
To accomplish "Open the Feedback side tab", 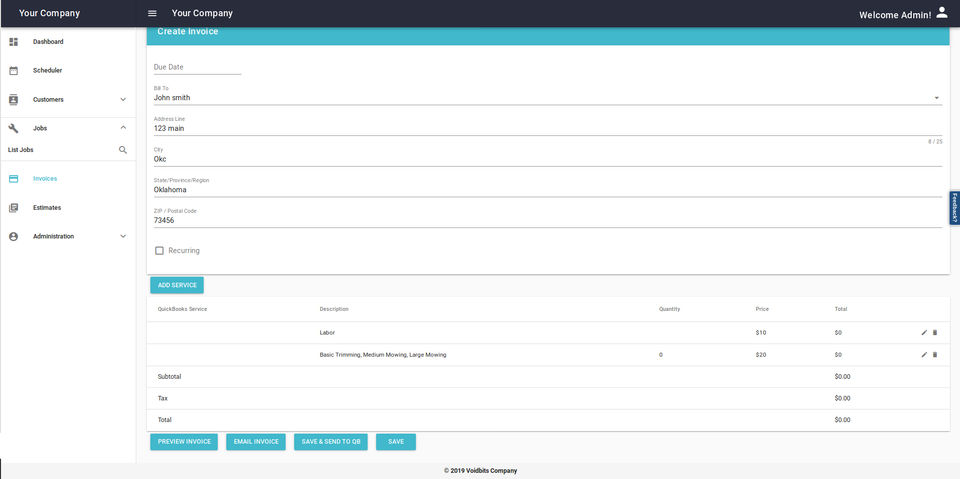I will click(x=954, y=208).
